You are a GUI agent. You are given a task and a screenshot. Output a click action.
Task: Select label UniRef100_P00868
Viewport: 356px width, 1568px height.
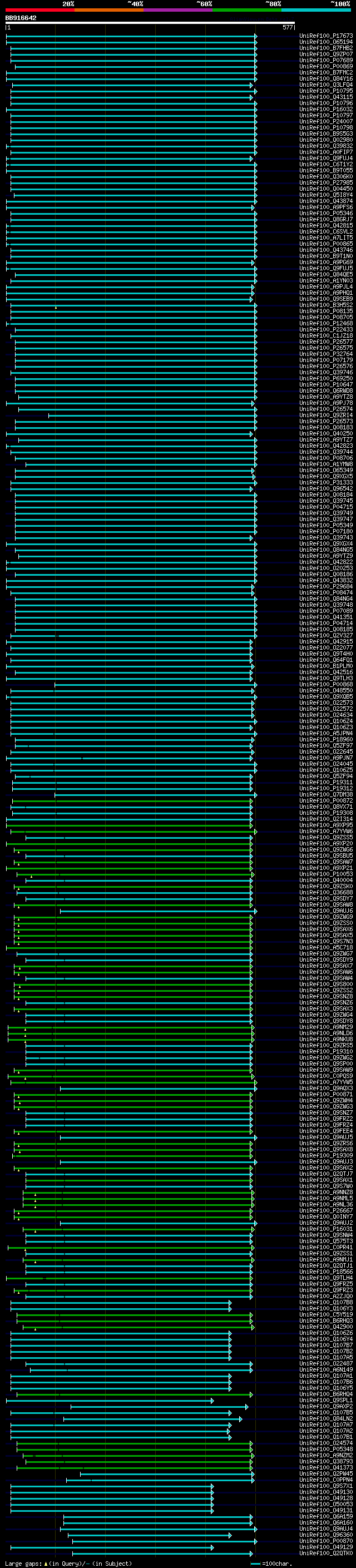(x=326, y=684)
